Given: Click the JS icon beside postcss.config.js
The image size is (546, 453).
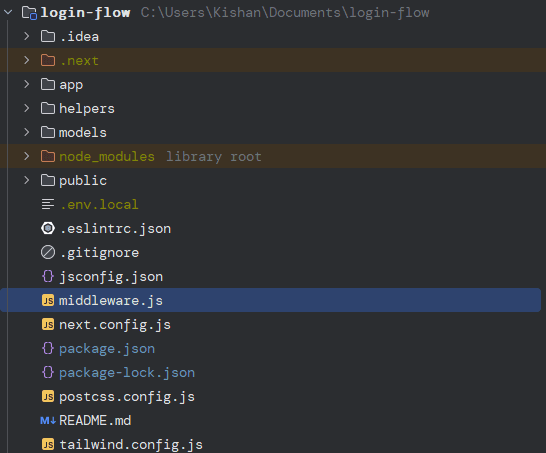Looking at the screenshot, I should 48,397.
